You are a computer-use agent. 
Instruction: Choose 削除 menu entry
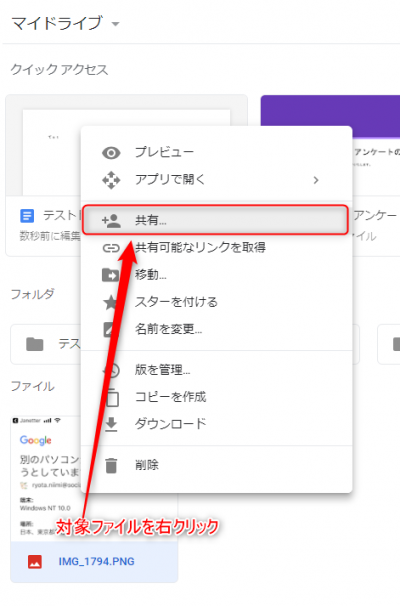[x=216, y=465]
